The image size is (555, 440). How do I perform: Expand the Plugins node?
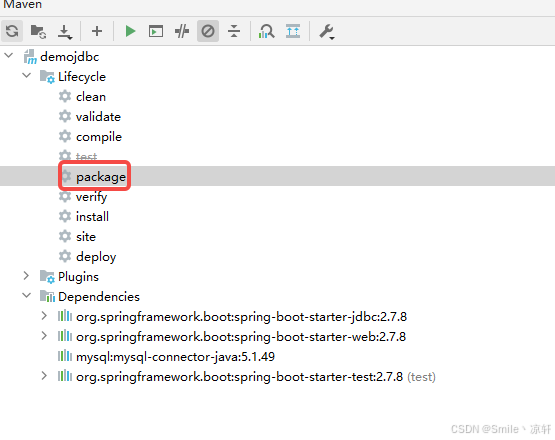point(27,275)
